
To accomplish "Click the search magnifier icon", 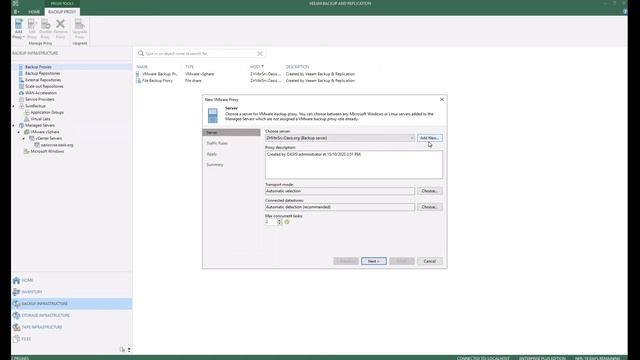I will pyautogui.click(x=141, y=53).
